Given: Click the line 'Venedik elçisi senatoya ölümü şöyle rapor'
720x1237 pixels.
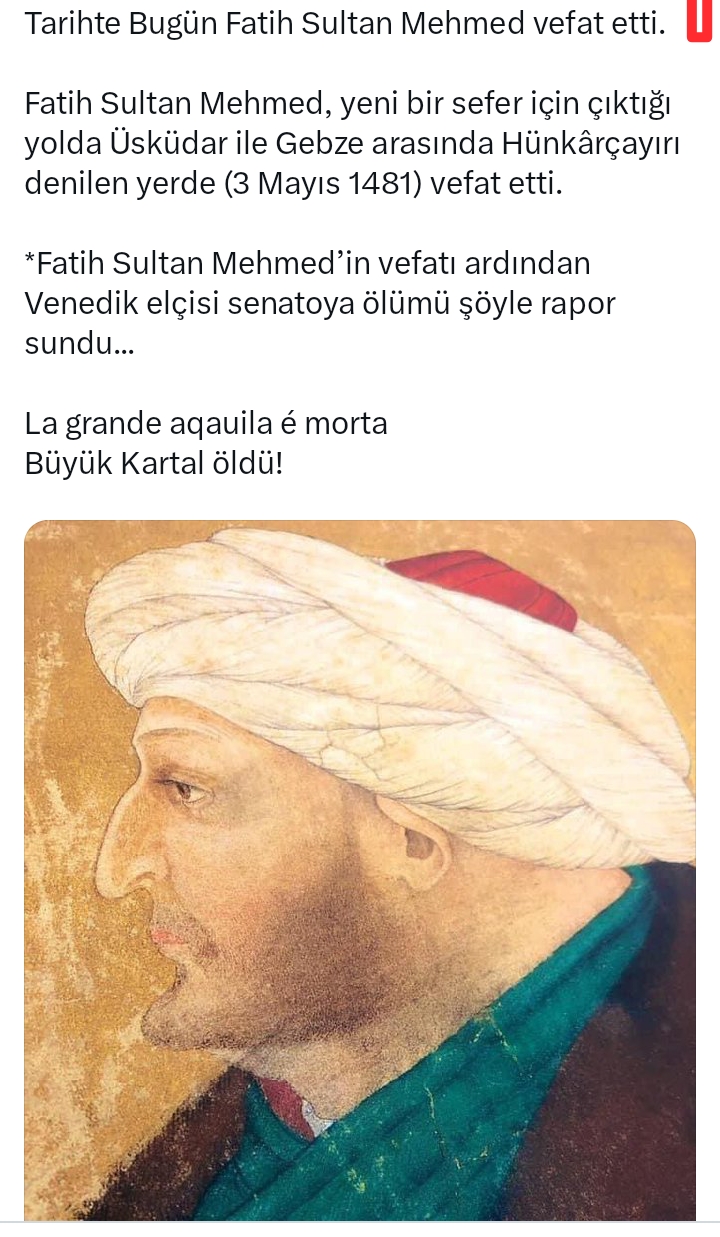Looking at the screenshot, I should (x=320, y=304).
